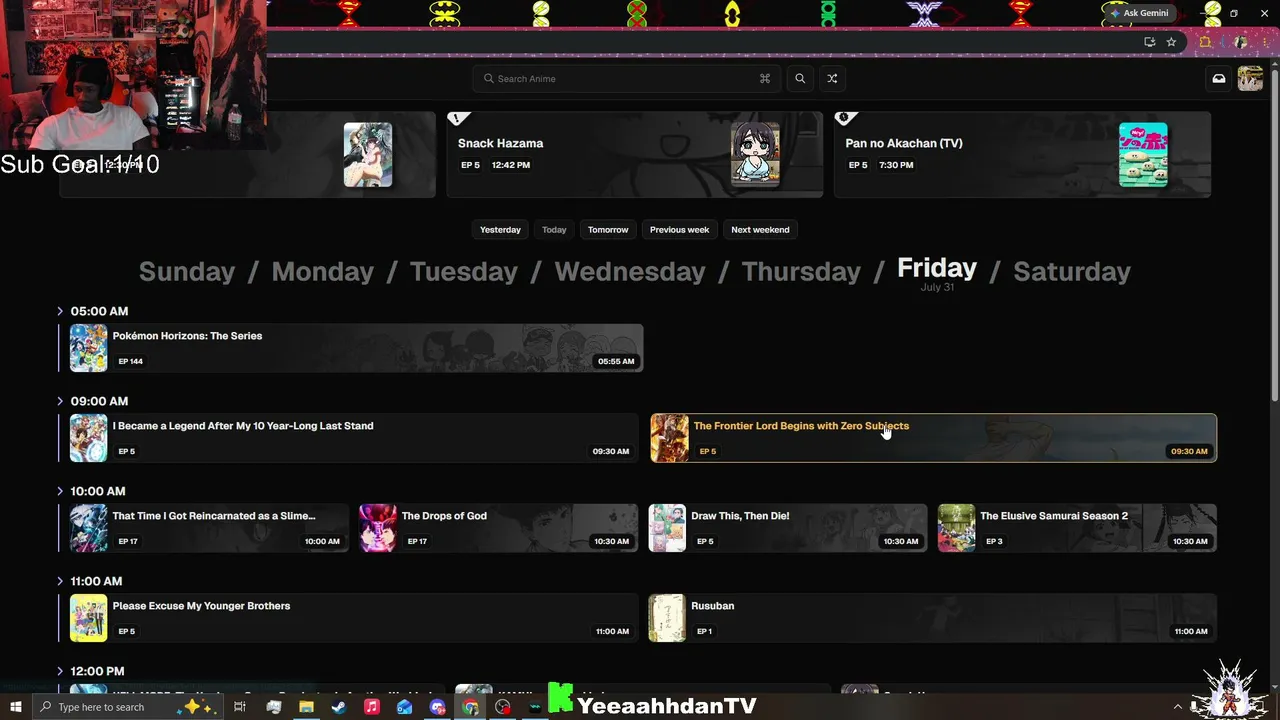Open Outlook from the taskbar
This screenshot has height=720, width=1280.
405,707
